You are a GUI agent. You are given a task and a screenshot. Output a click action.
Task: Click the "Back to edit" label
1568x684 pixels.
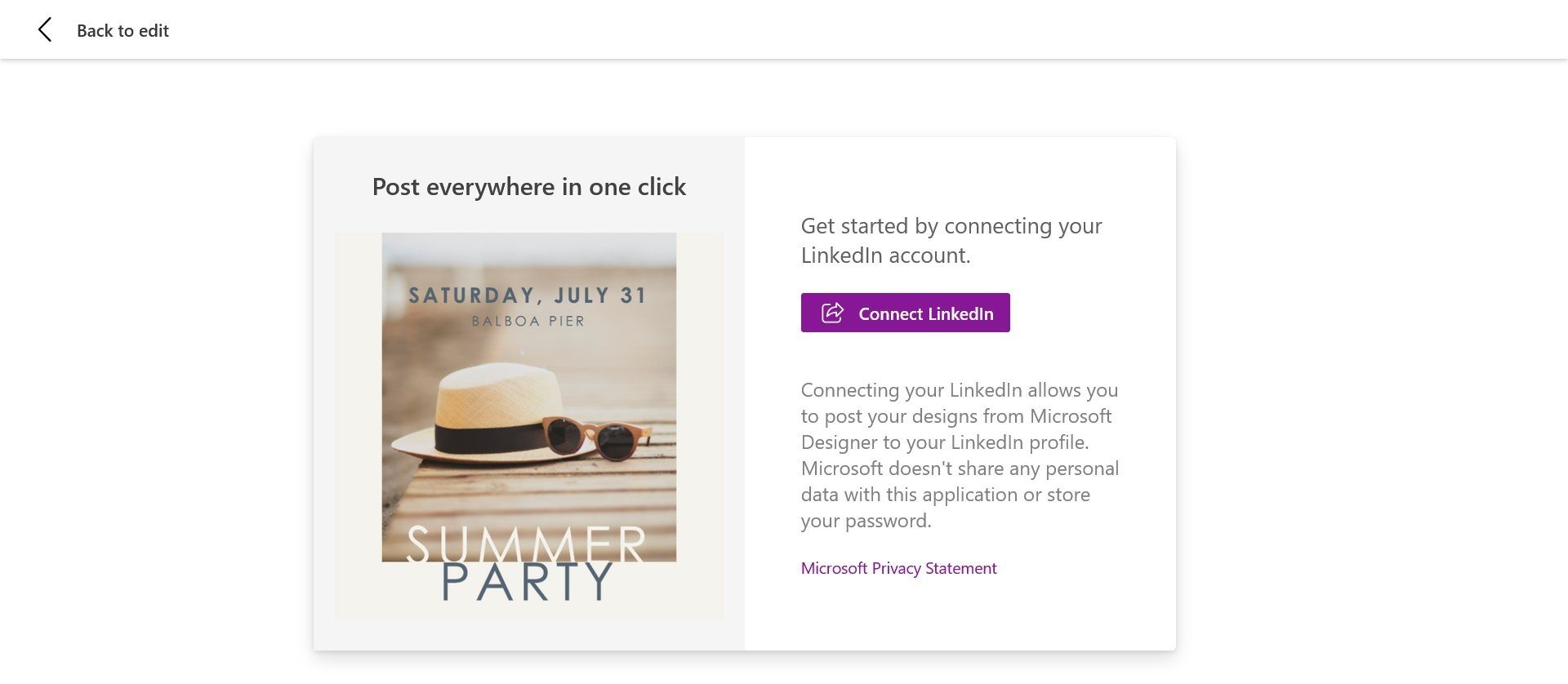click(122, 31)
